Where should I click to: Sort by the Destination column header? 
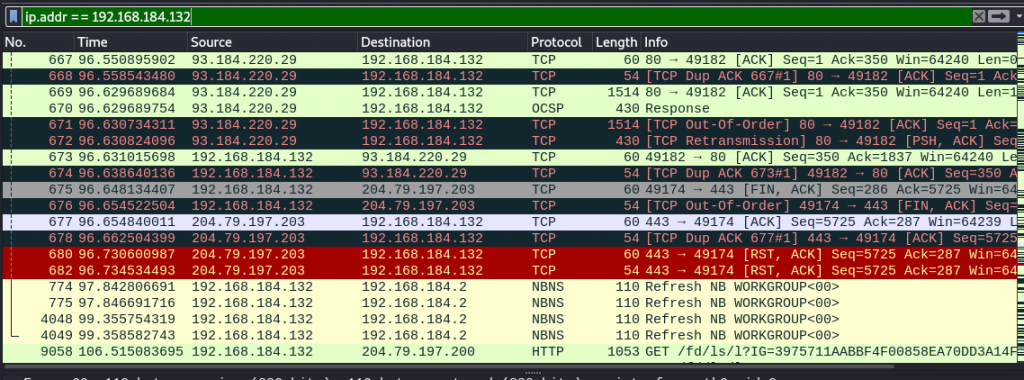pos(442,42)
